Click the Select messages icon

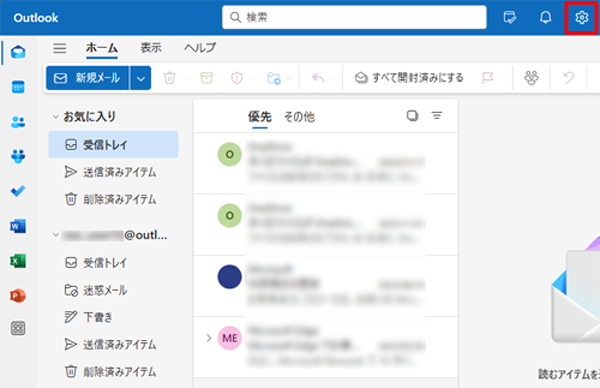point(412,116)
